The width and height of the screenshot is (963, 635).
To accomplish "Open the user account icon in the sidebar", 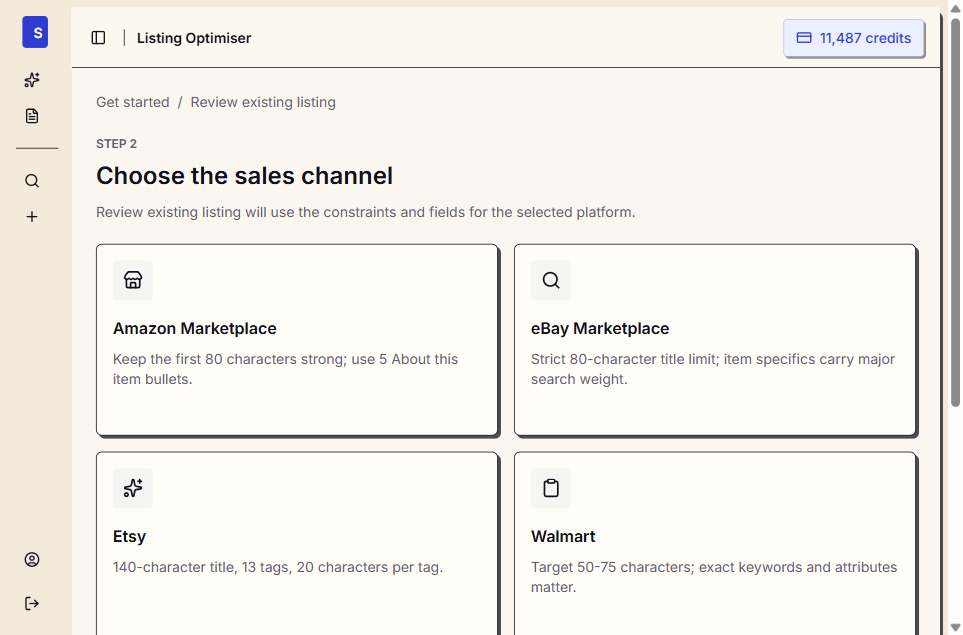I will [32, 559].
